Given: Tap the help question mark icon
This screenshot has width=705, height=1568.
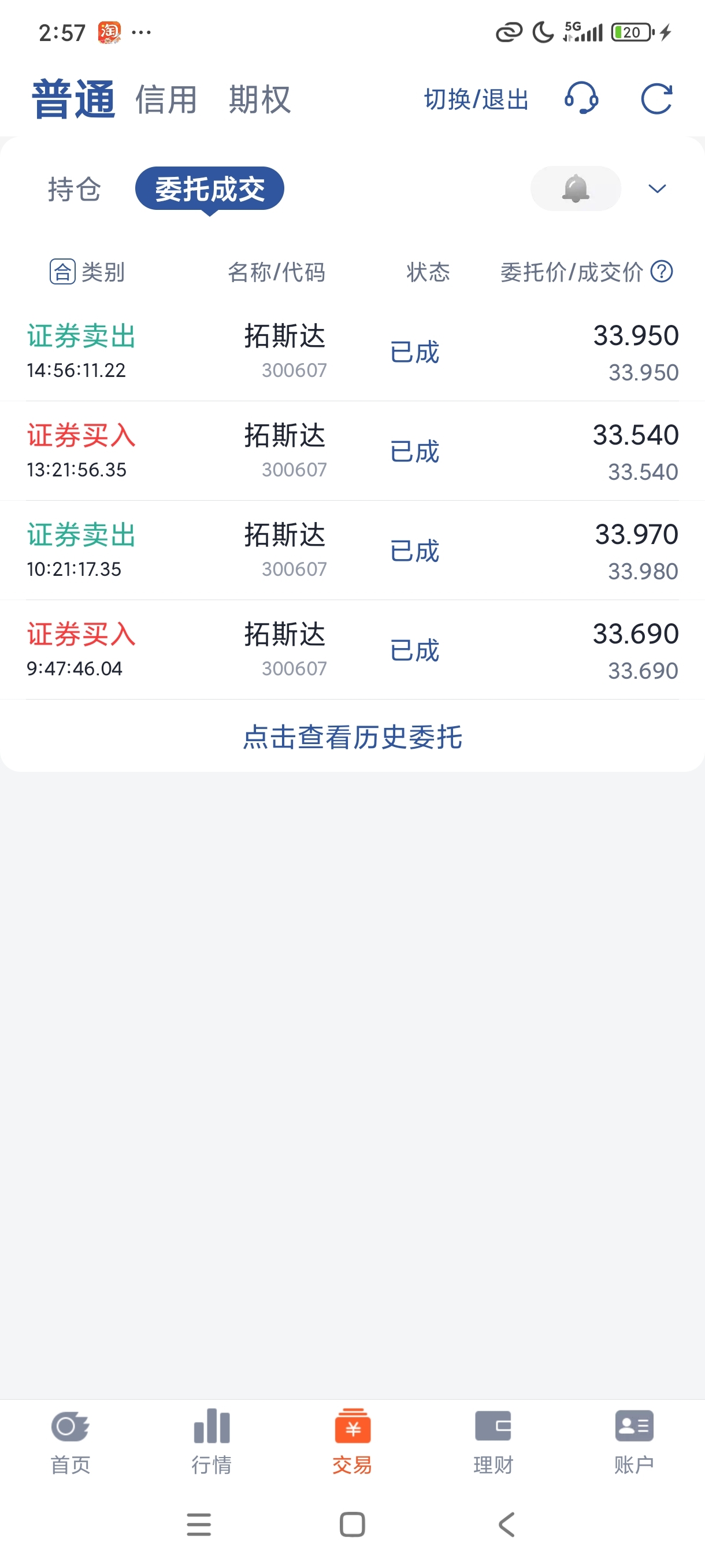Looking at the screenshot, I should tap(662, 272).
